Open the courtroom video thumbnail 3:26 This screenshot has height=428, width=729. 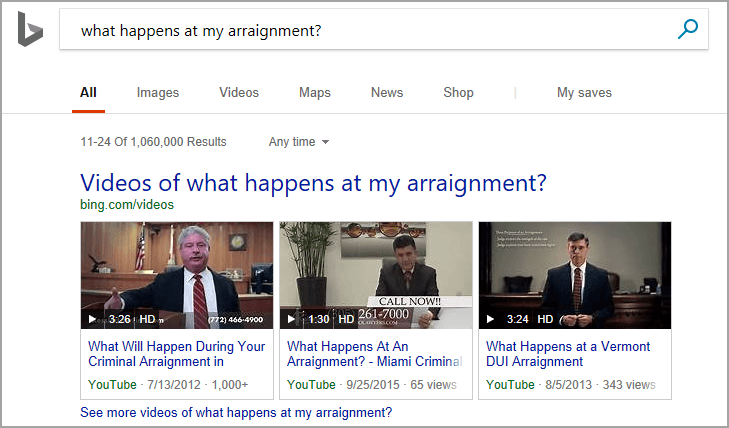point(177,275)
